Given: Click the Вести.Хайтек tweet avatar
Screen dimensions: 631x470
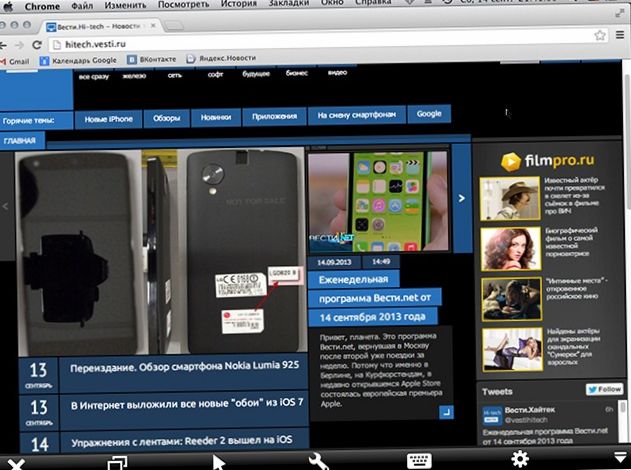Looking at the screenshot, I should 492,416.
